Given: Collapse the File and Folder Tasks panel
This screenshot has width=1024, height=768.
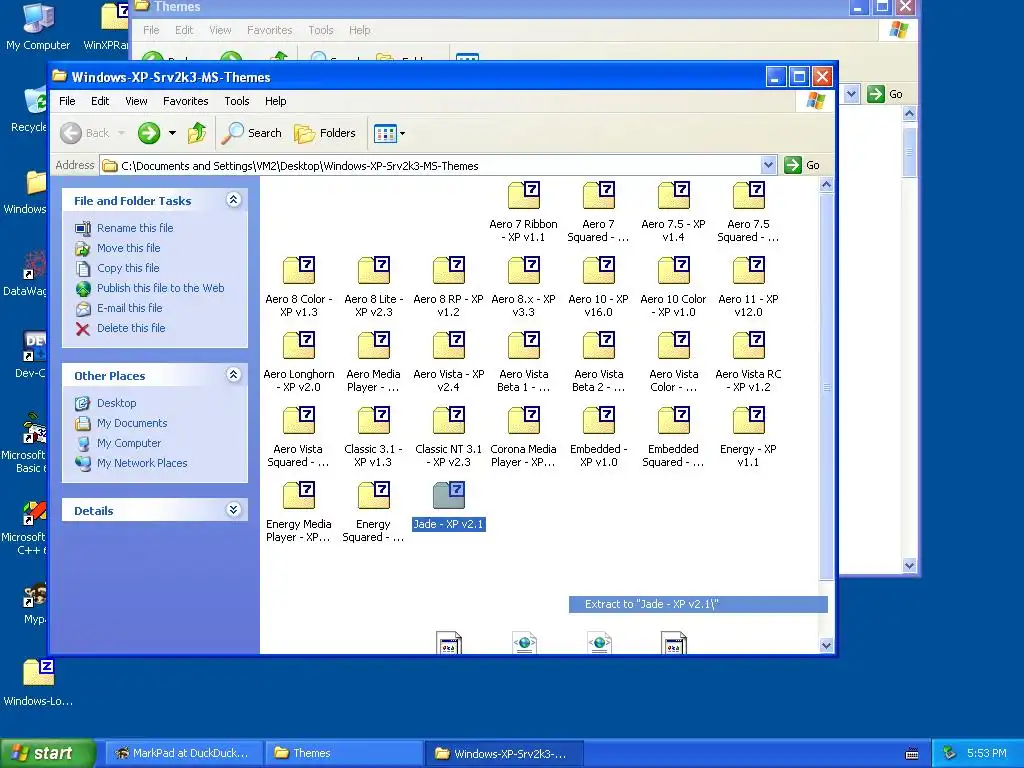Looking at the screenshot, I should pos(233,200).
